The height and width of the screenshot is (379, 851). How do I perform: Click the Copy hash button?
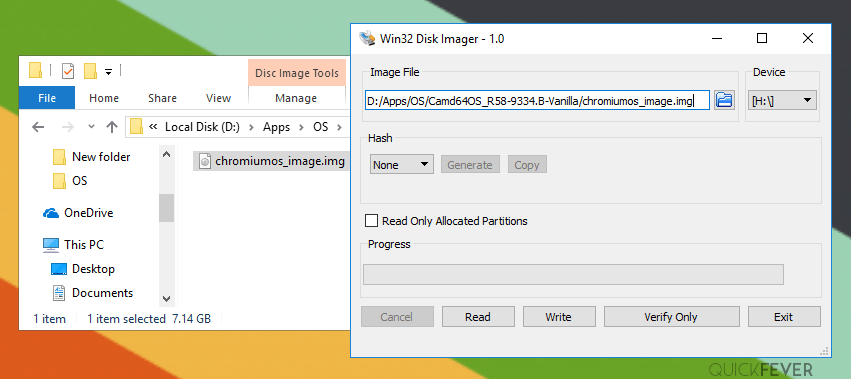[527, 165]
